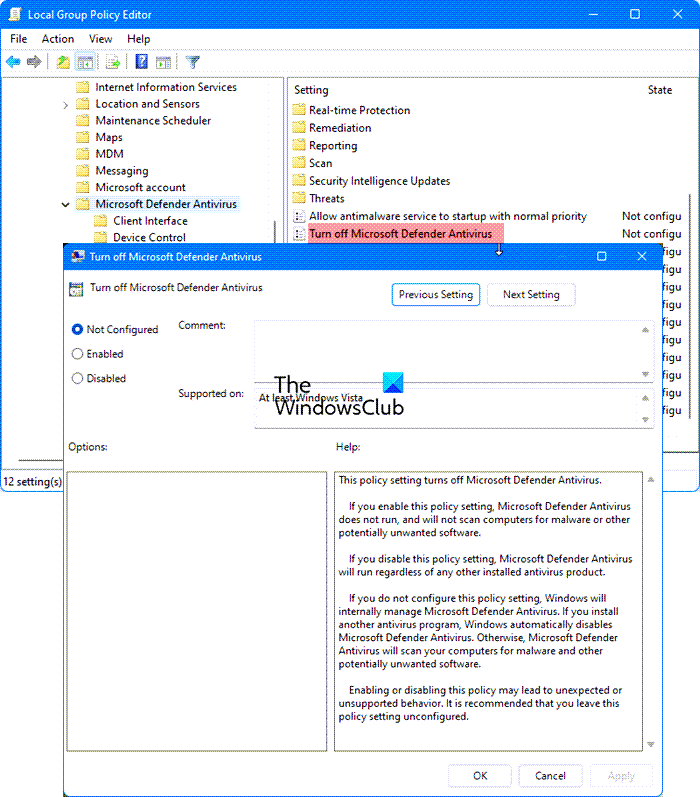Open the Help toolbar icon
This screenshot has height=797, width=700.
(x=141, y=62)
